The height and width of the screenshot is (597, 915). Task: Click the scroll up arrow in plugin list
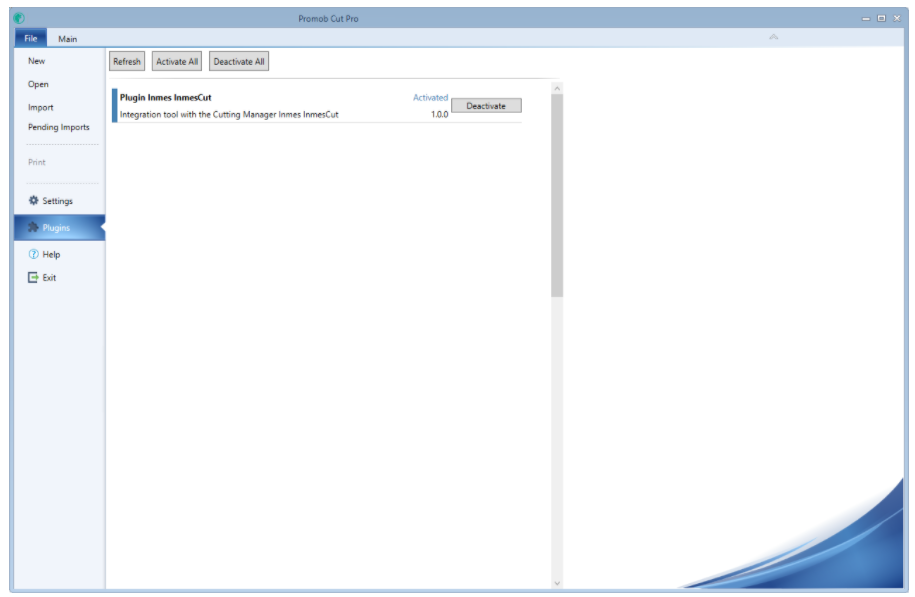[x=557, y=88]
